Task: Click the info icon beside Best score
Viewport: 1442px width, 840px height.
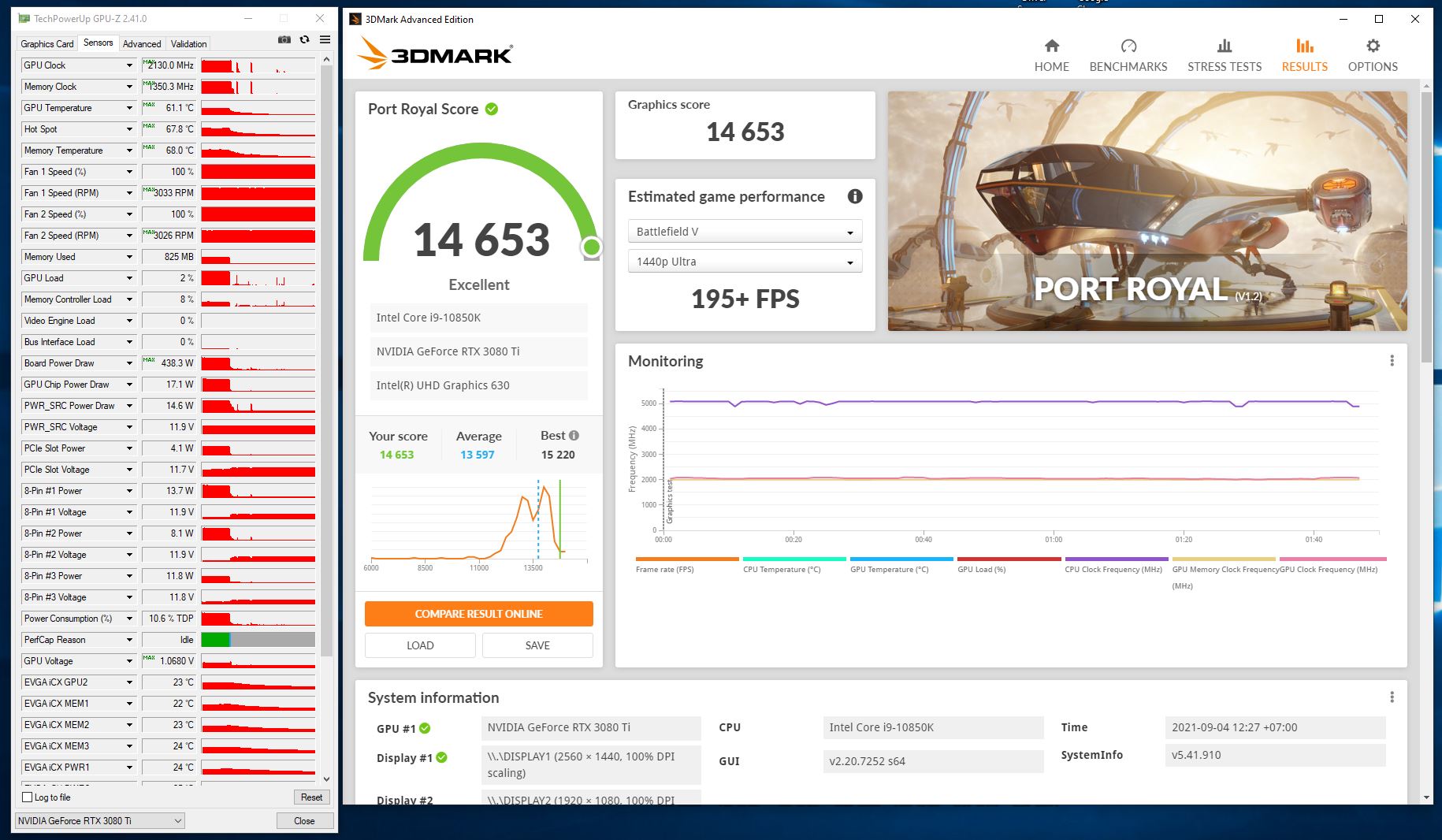Action: [574, 436]
